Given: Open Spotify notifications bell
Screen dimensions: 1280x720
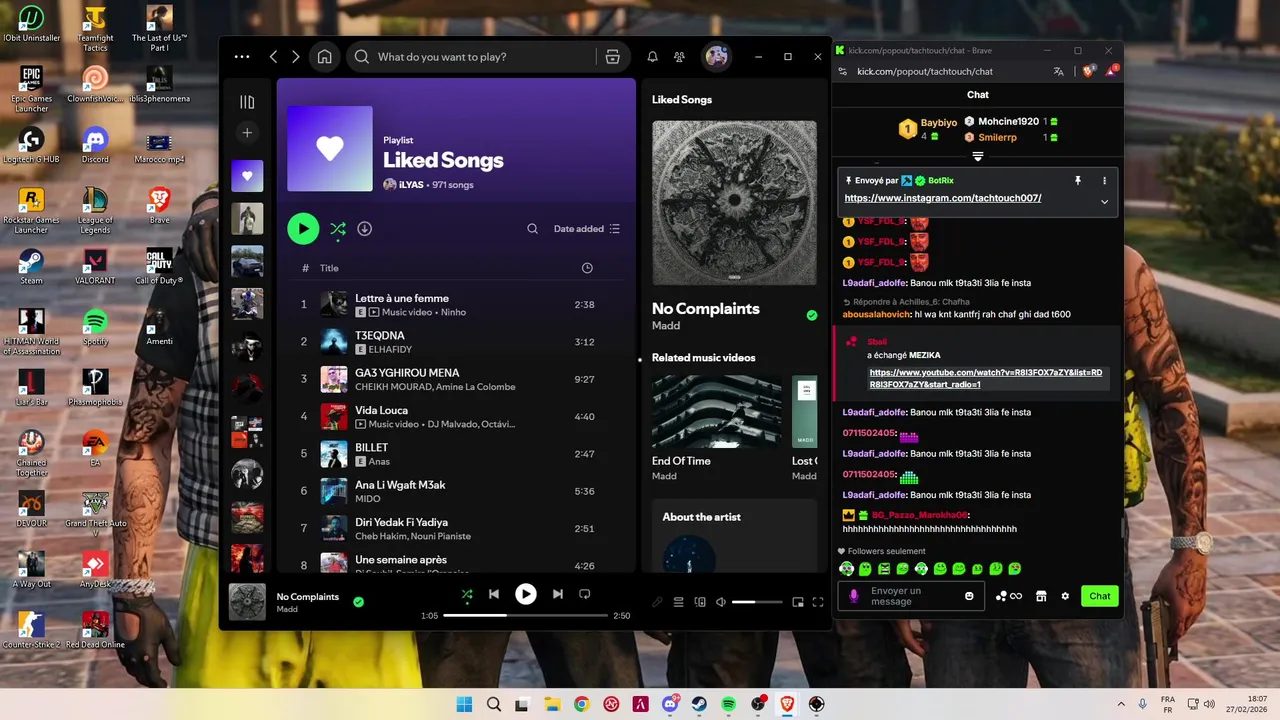Looking at the screenshot, I should tap(652, 57).
